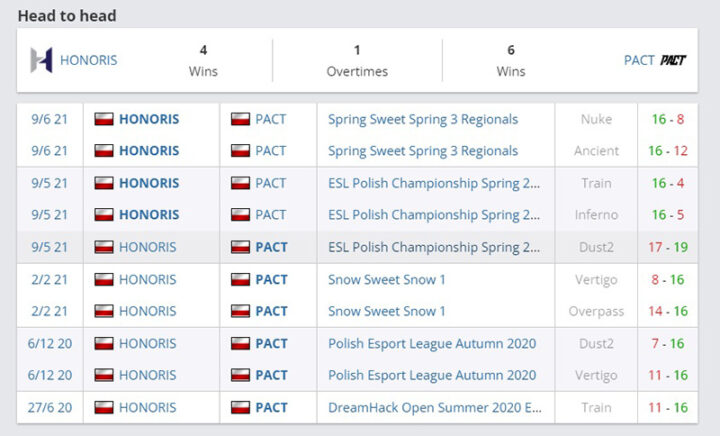Click Polish flag beside PACT in DreamHack row
The width and height of the screenshot is (720, 436).
click(x=240, y=407)
